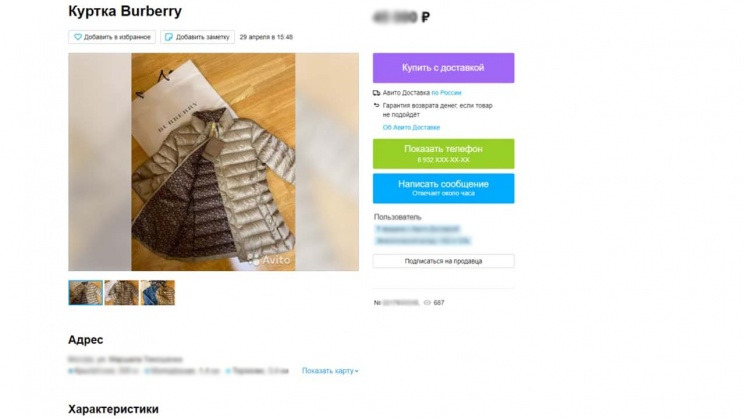The width and height of the screenshot is (745, 419).
Task: Click the Avito watermark logo on photo
Action: pos(270,260)
